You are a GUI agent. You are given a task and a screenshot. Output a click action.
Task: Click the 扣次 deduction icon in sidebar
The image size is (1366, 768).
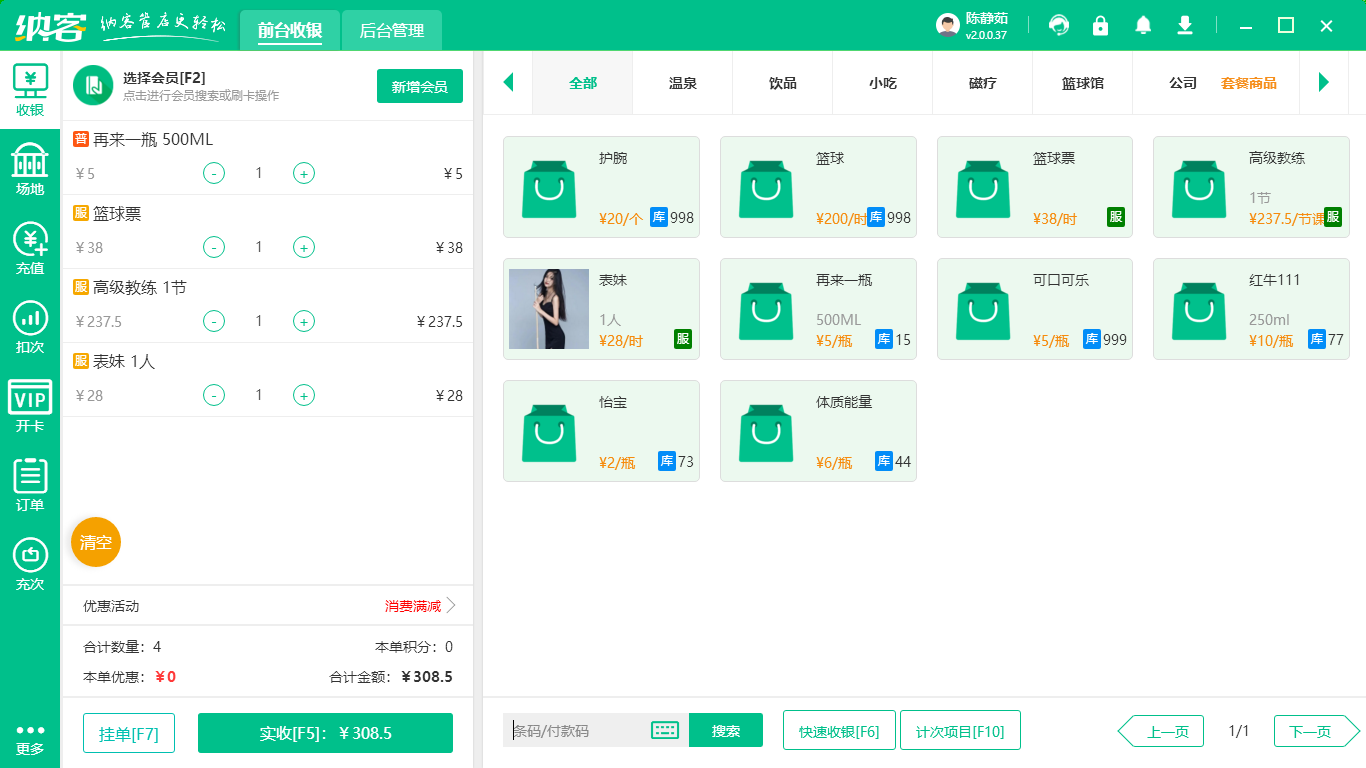pos(29,320)
